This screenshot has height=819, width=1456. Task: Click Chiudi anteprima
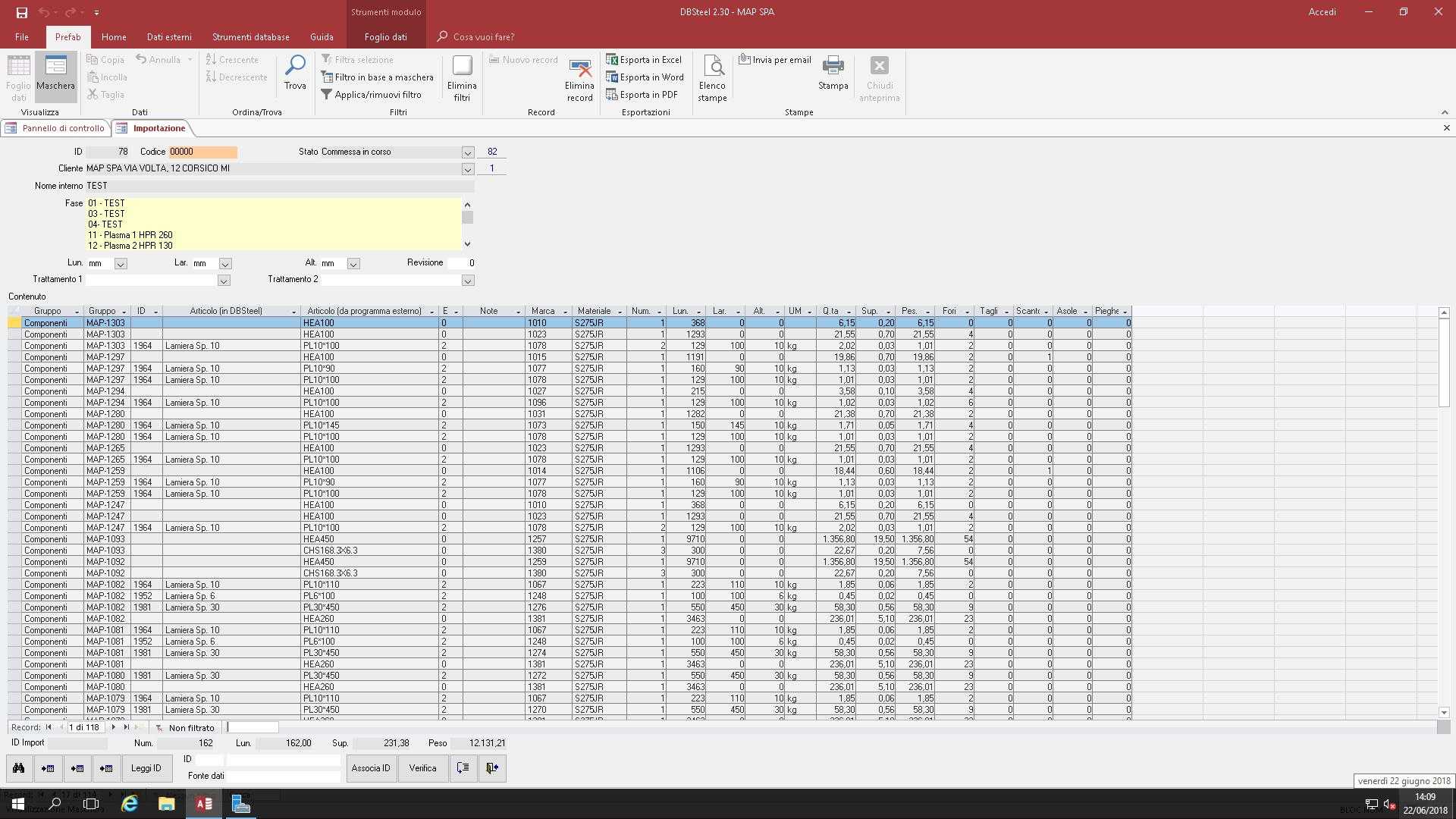[879, 77]
